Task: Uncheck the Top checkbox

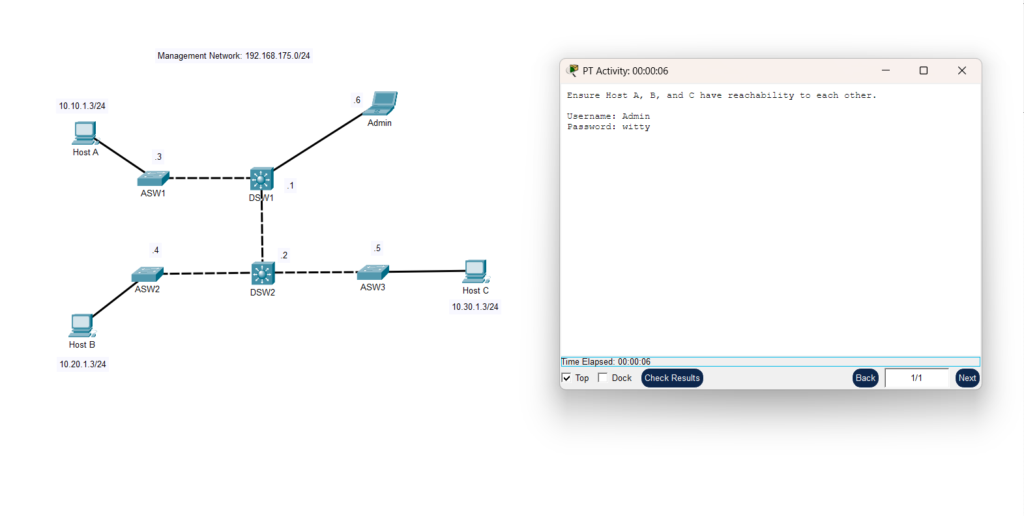Action: (x=567, y=378)
